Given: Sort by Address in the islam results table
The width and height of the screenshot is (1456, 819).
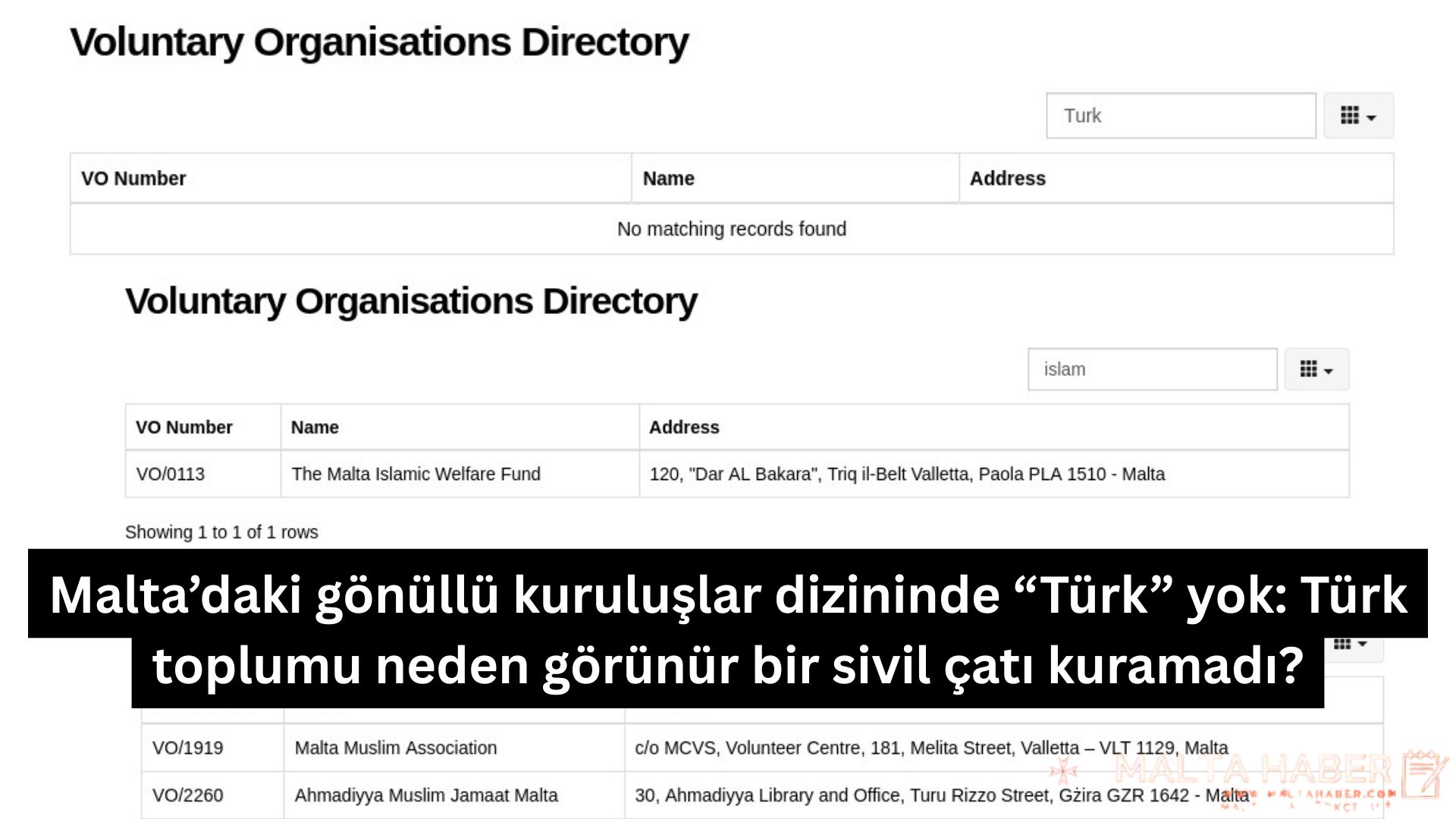Looking at the screenshot, I should coord(683,427).
